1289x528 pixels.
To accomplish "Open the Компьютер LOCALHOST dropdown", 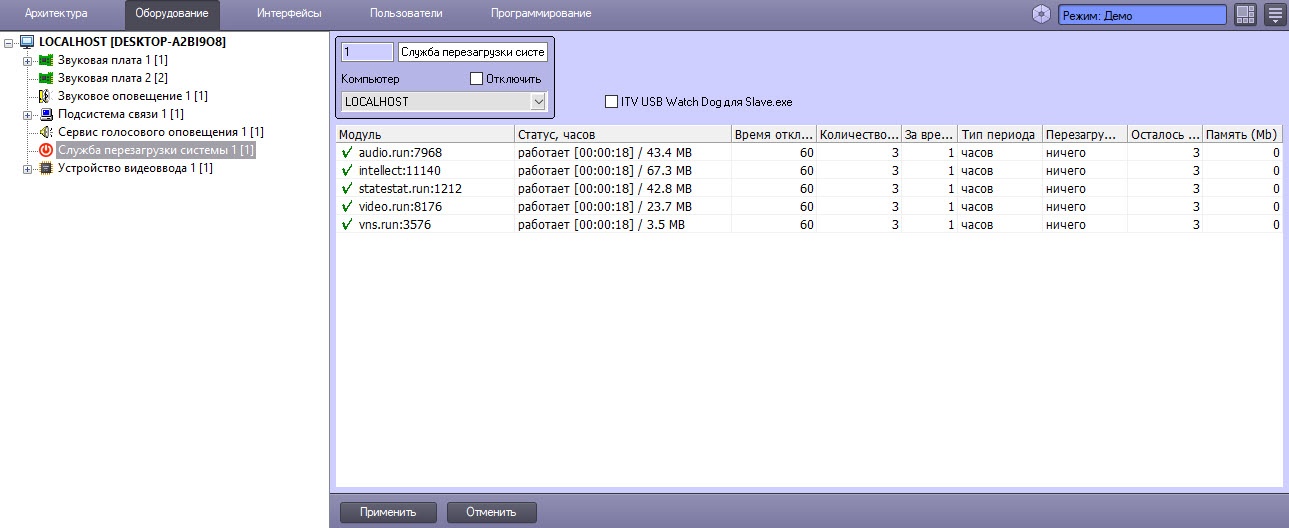I will (x=444, y=101).
